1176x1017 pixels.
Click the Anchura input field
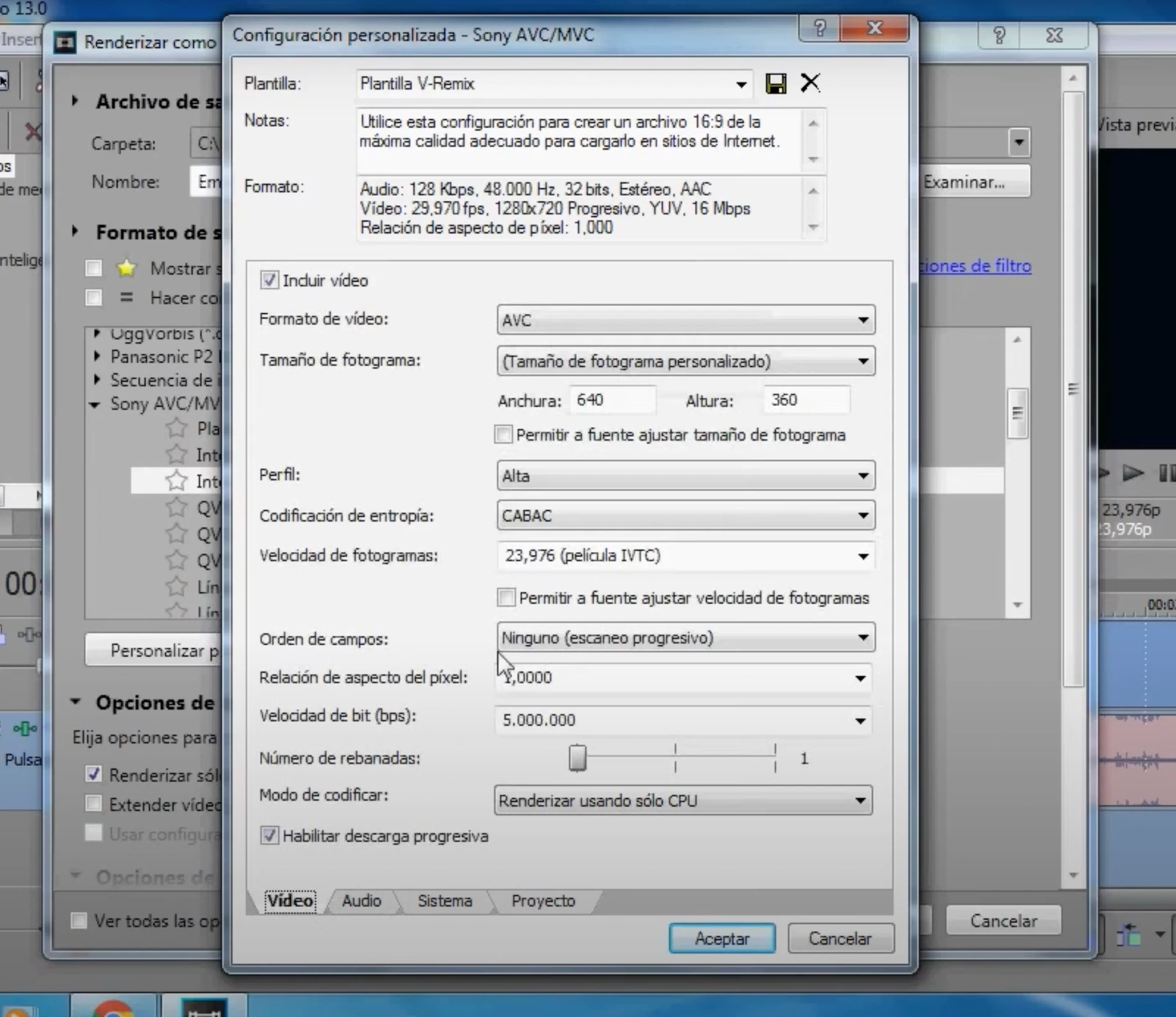point(612,400)
